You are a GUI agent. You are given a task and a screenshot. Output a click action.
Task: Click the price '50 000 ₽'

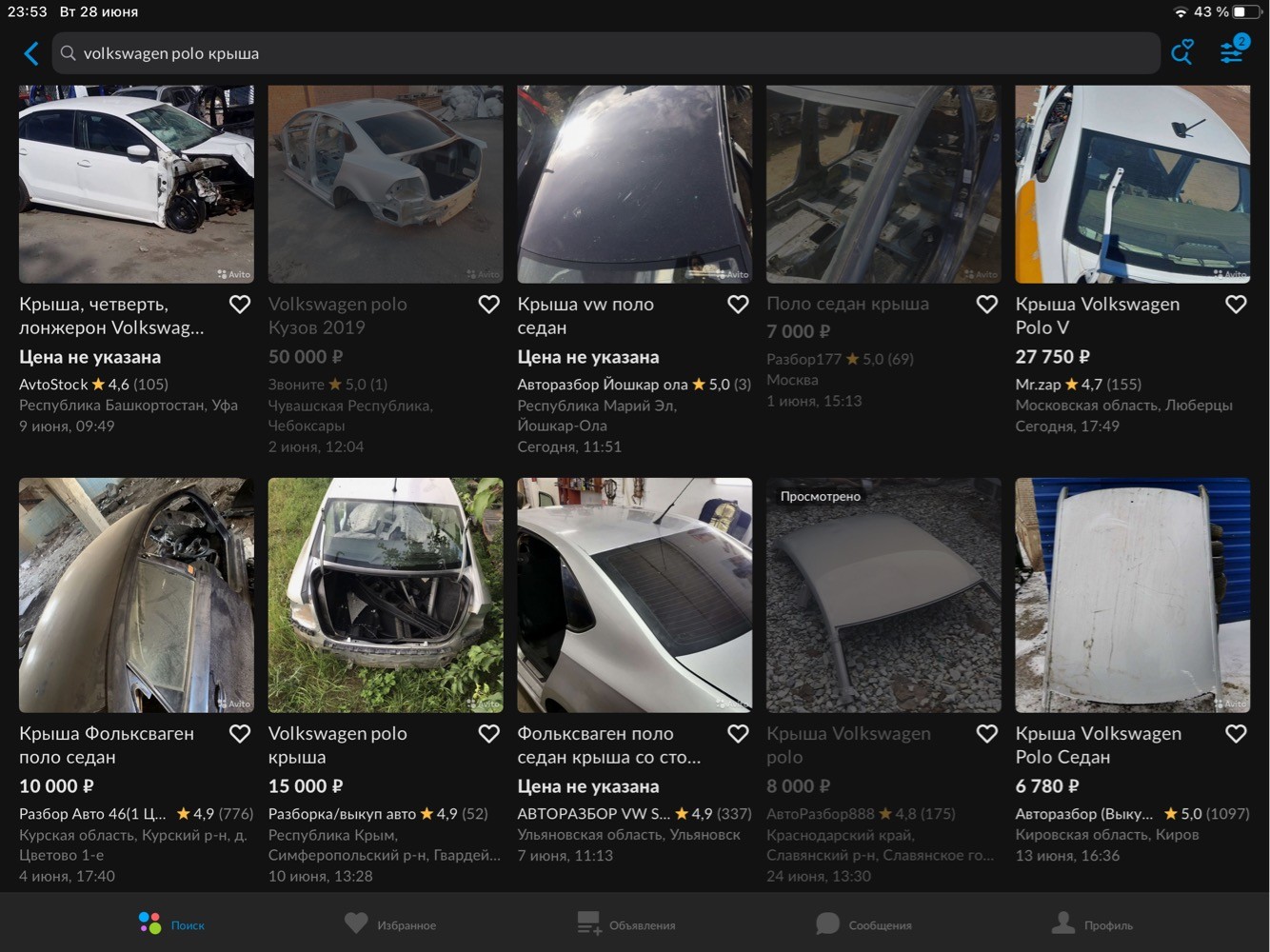click(x=306, y=357)
